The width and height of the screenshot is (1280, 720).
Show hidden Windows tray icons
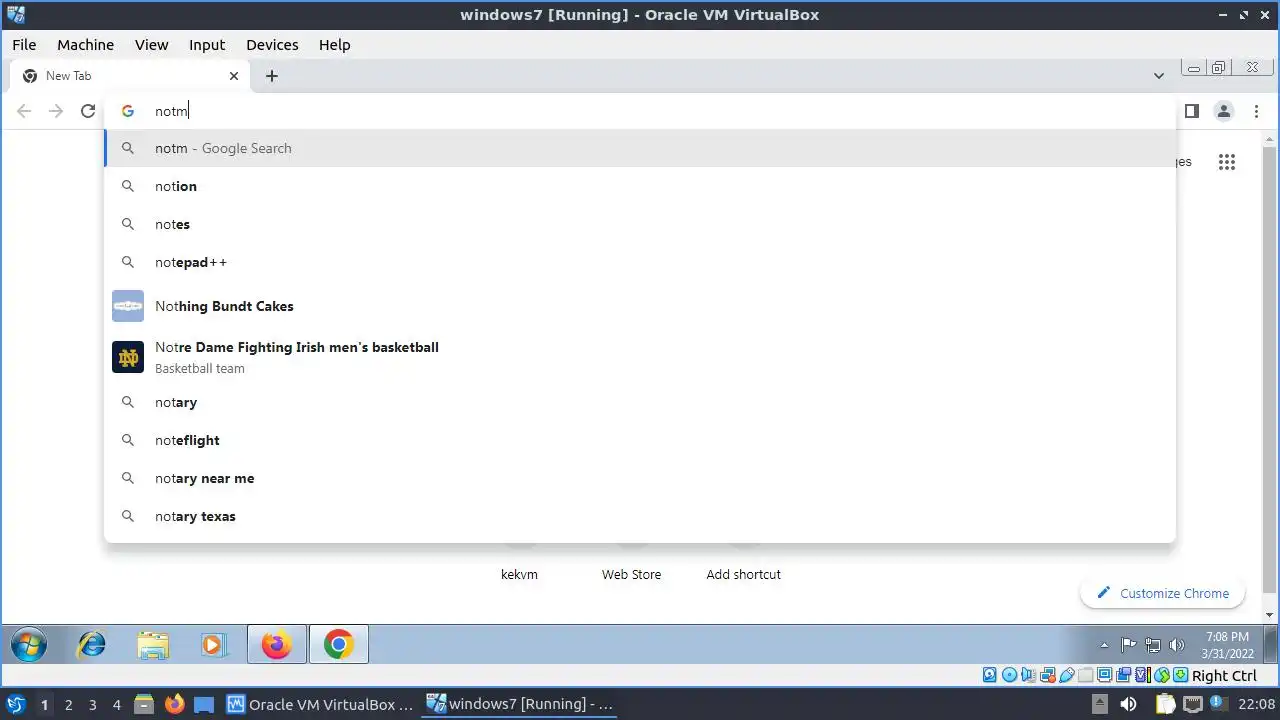click(x=1104, y=645)
